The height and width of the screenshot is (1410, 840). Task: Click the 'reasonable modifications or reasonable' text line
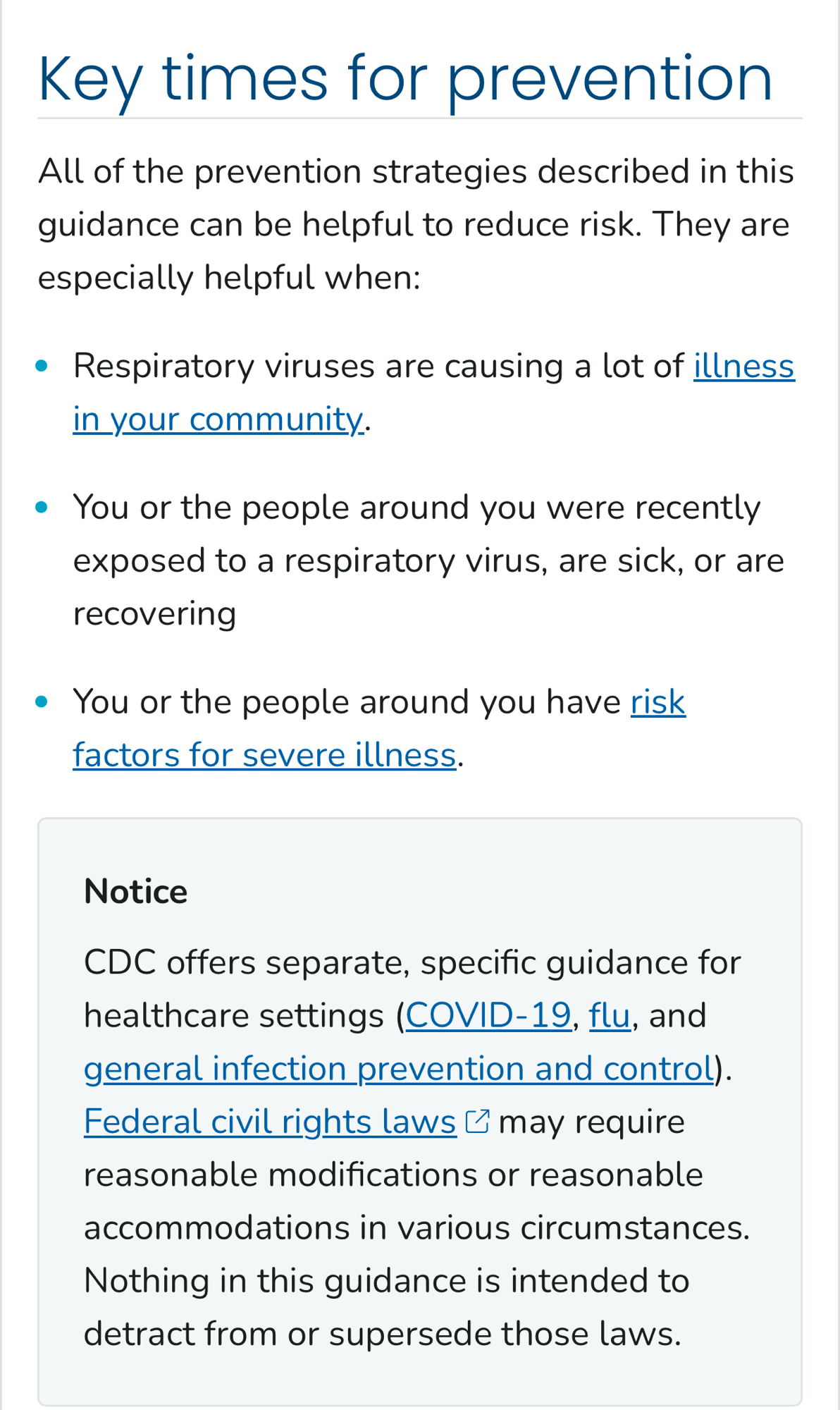[x=393, y=1175]
